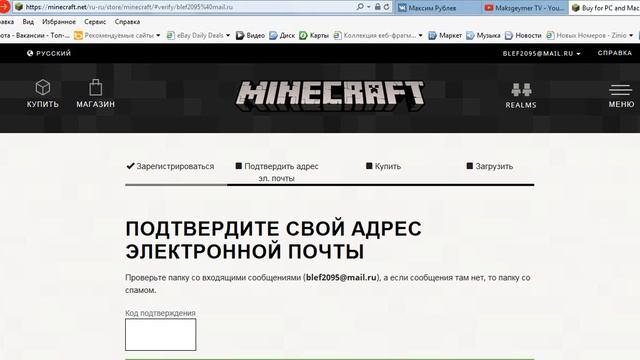Viewport: 640px width, 360px height.
Task: Click the Зарегистрироваться step
Action: 170,166
